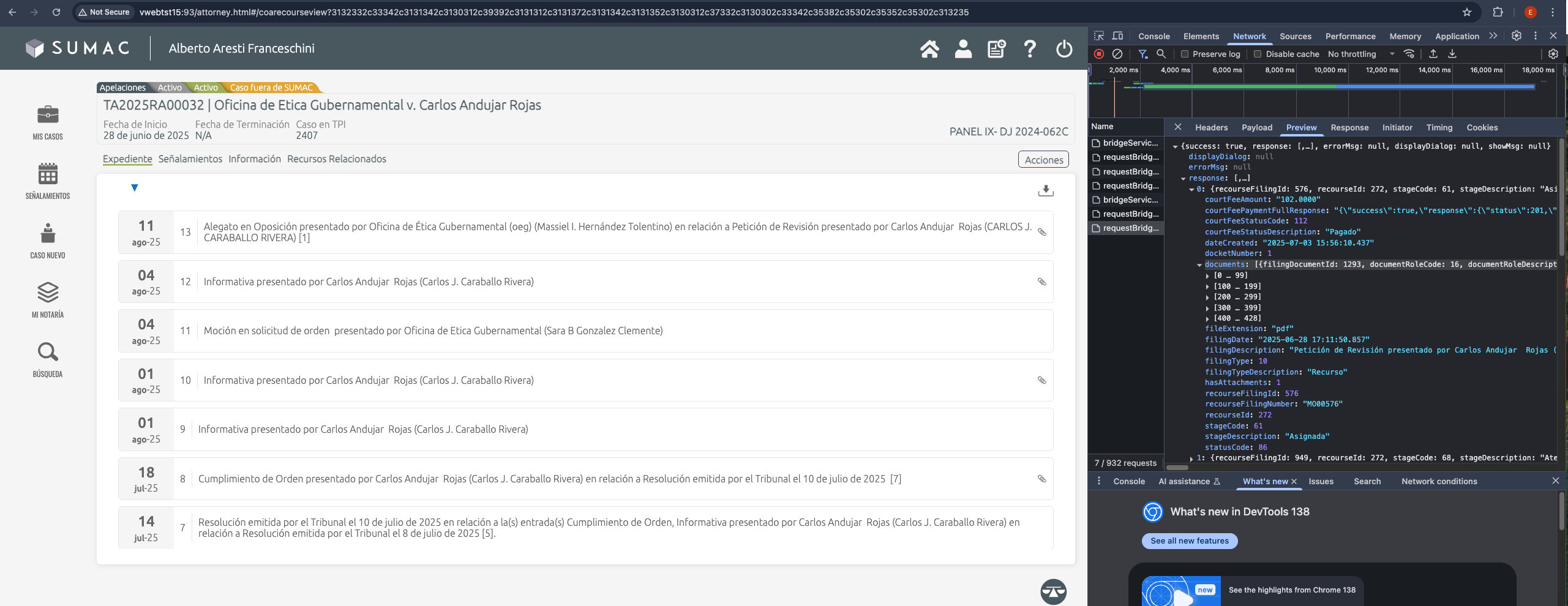This screenshot has height=606, width=1568.
Task: Open the help question mark icon
Action: [x=1030, y=49]
